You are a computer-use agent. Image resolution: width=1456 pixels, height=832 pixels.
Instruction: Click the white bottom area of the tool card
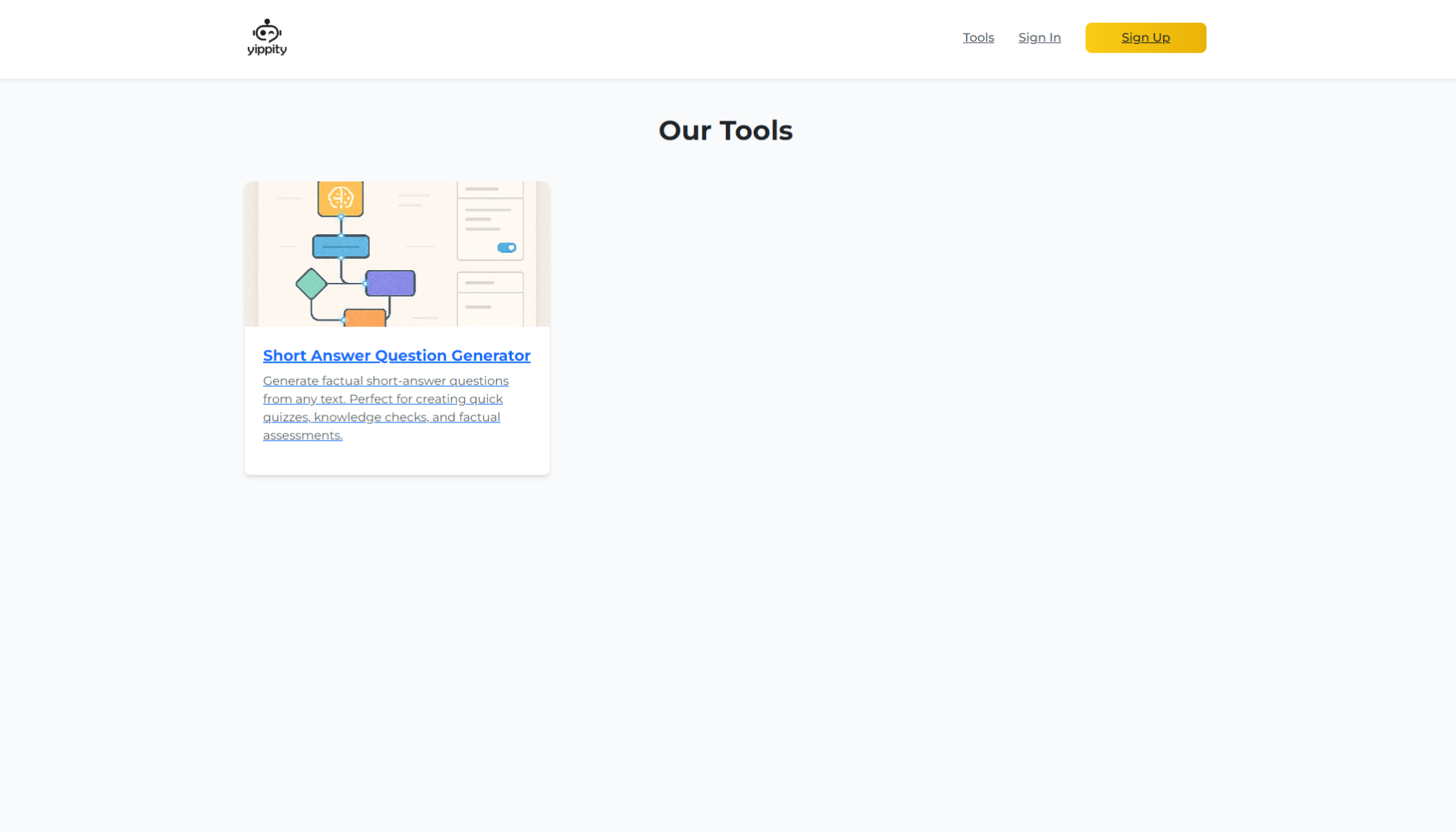[397, 460]
